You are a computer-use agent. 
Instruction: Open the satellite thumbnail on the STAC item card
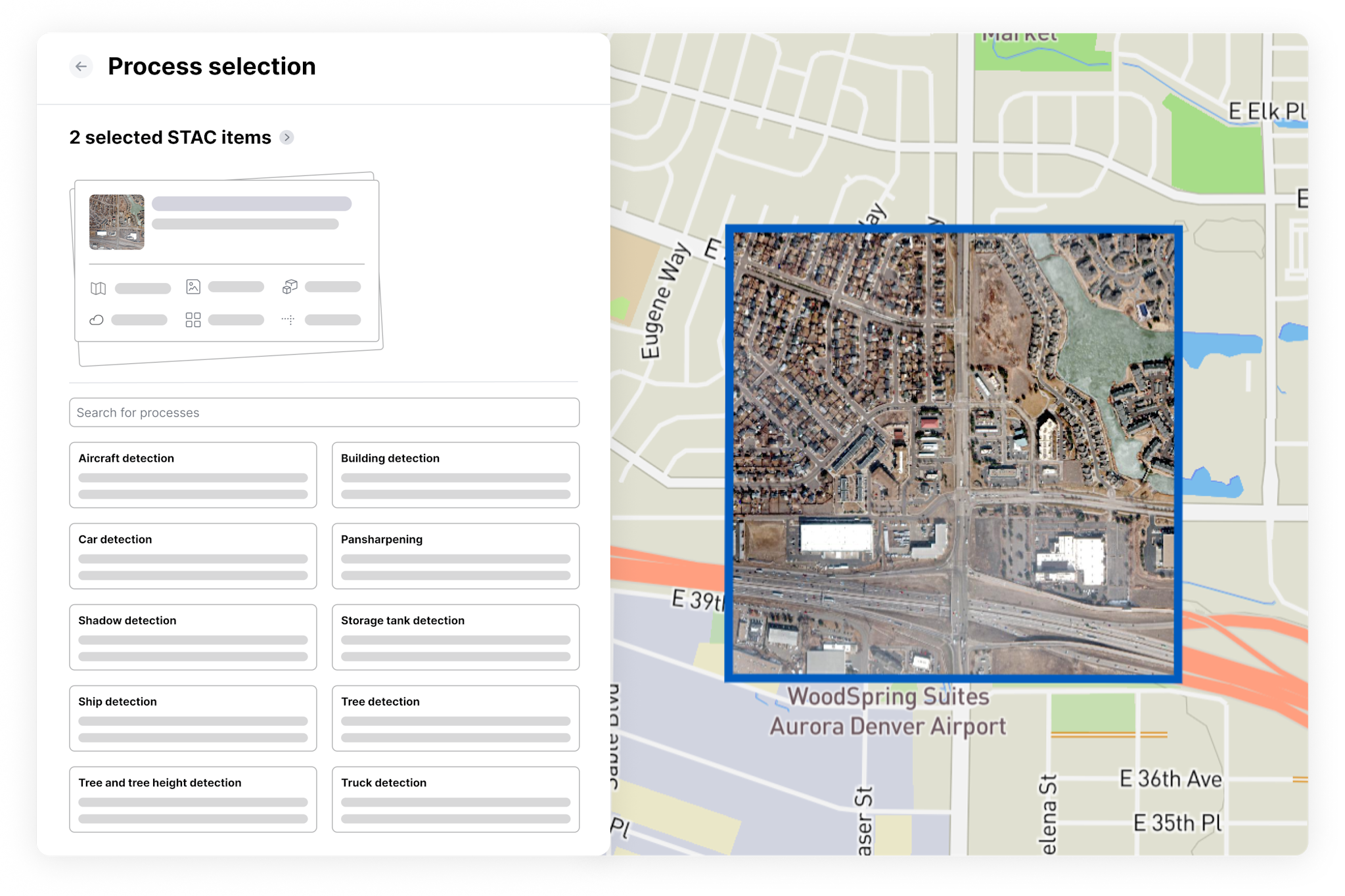coord(117,223)
